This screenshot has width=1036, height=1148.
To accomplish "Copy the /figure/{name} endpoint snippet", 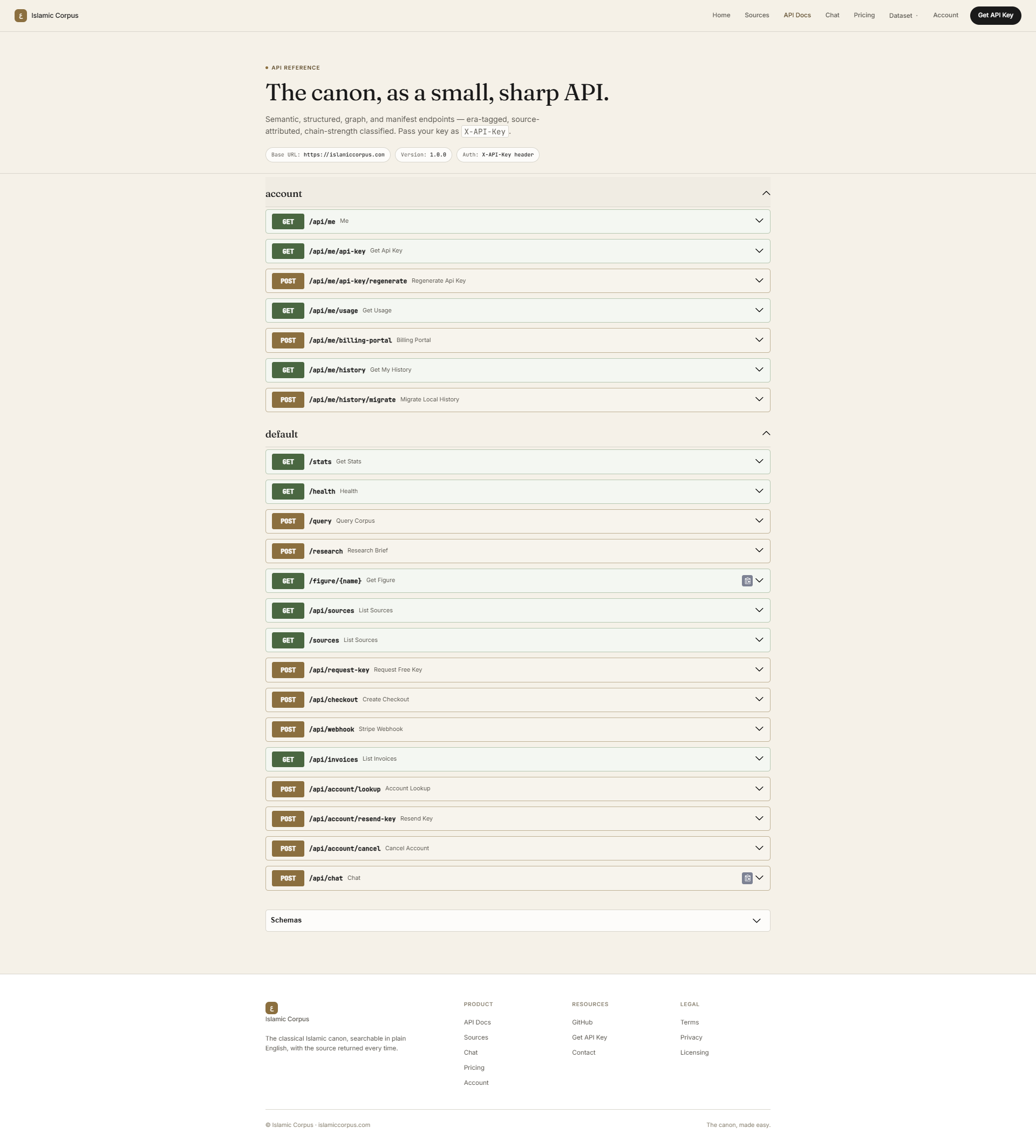I will point(747,580).
